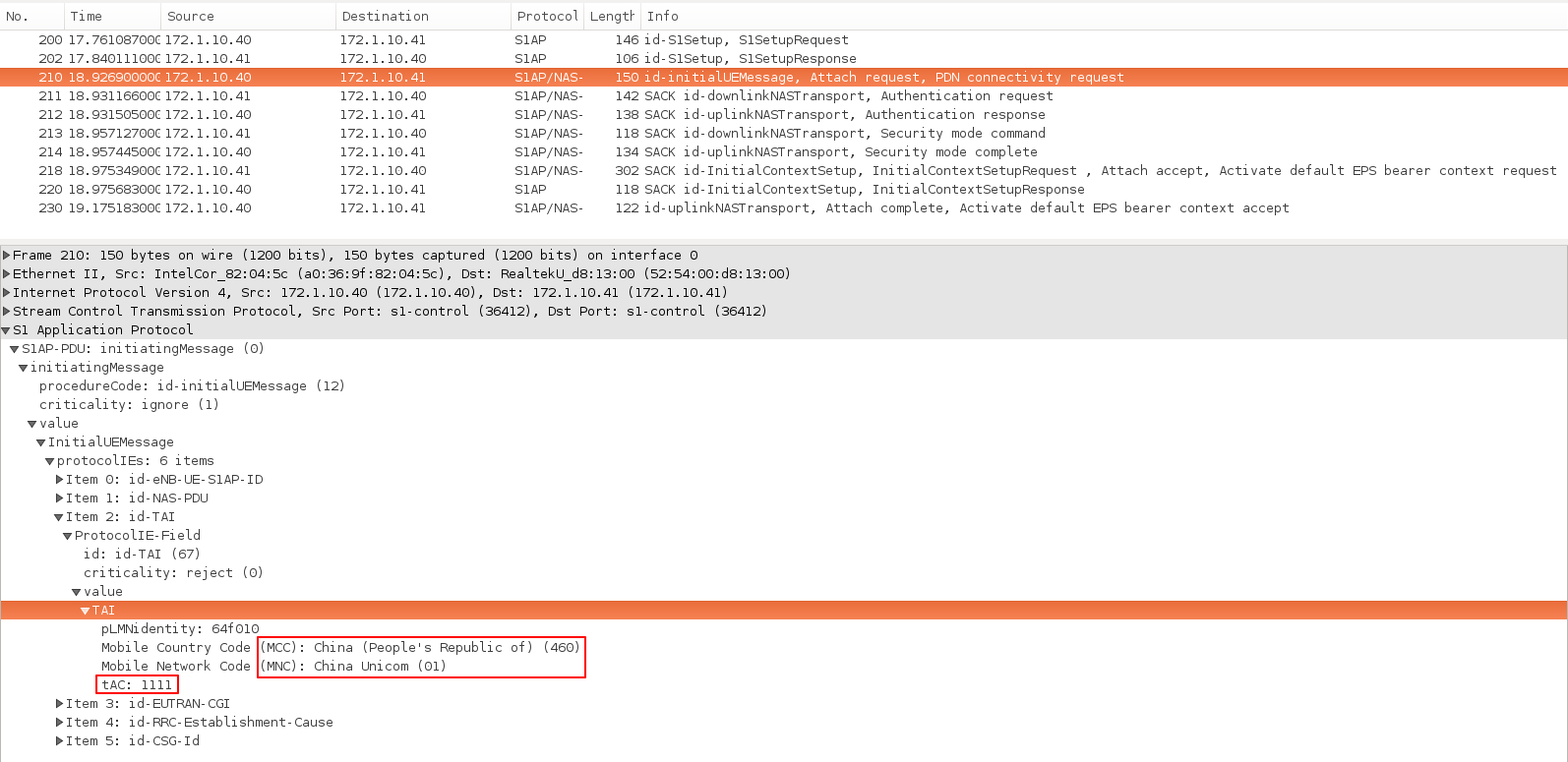Viewport: 1568px width, 762px height.
Task: Select packet 214 Security mode complete row
Action: coord(784,152)
